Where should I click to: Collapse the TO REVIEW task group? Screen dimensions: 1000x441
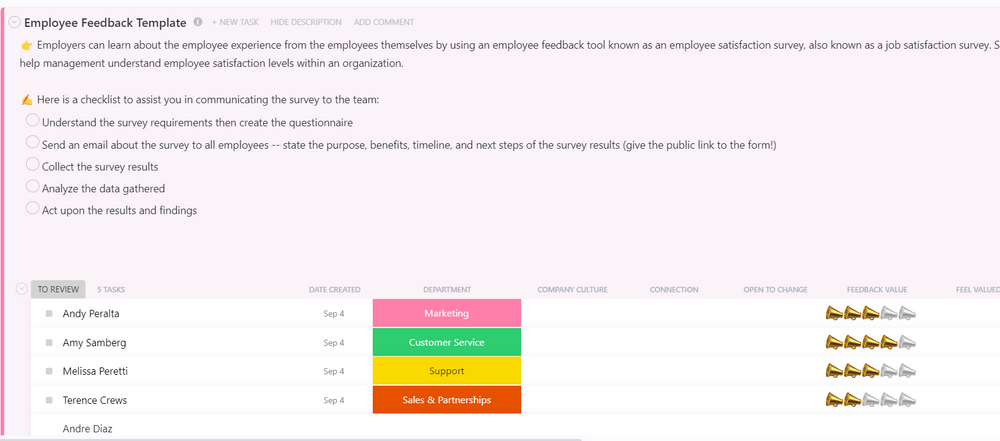click(x=22, y=289)
